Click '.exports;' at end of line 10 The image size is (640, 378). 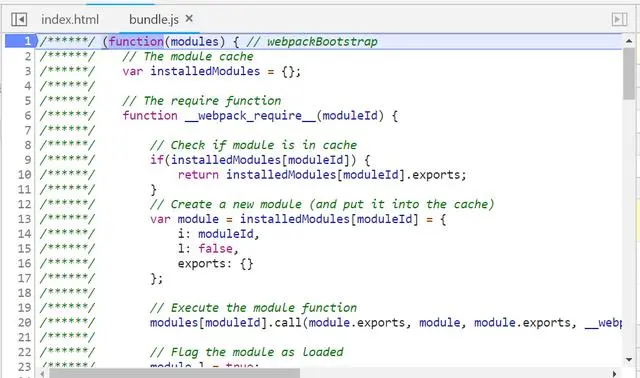tap(436, 175)
